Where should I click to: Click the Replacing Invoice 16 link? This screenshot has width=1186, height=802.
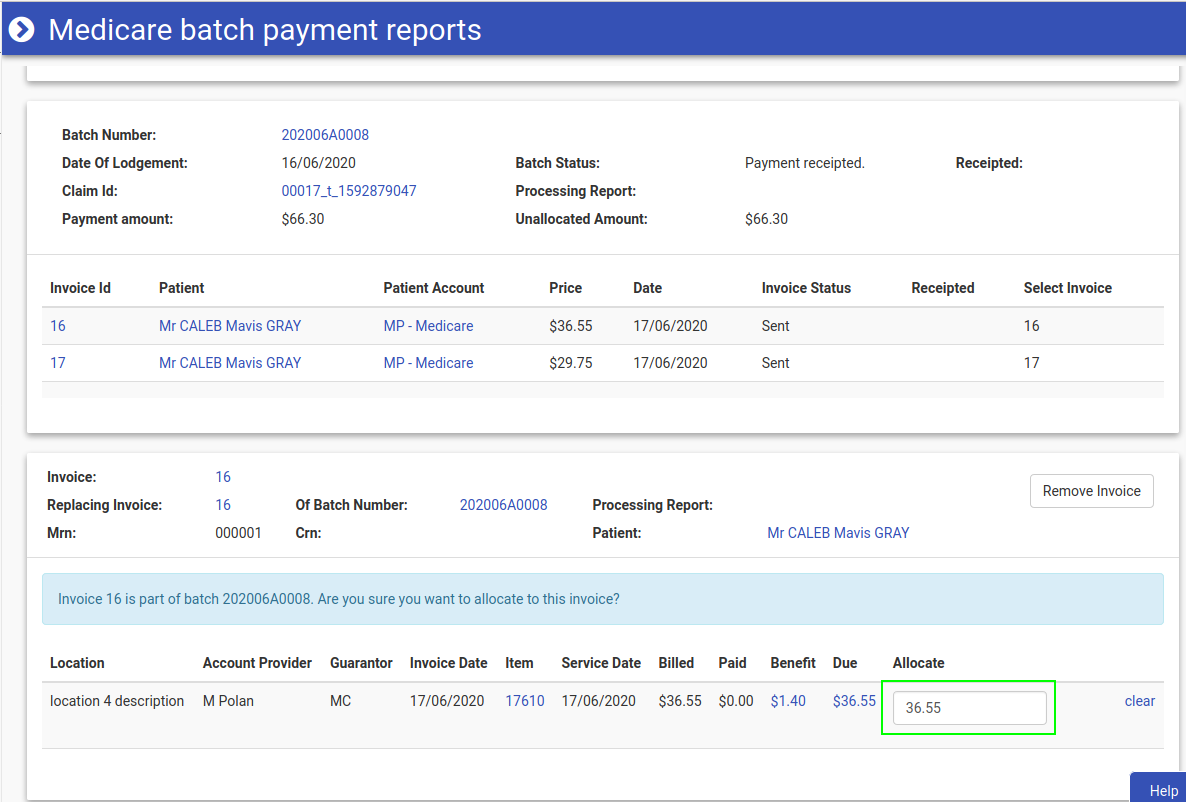[x=223, y=505]
